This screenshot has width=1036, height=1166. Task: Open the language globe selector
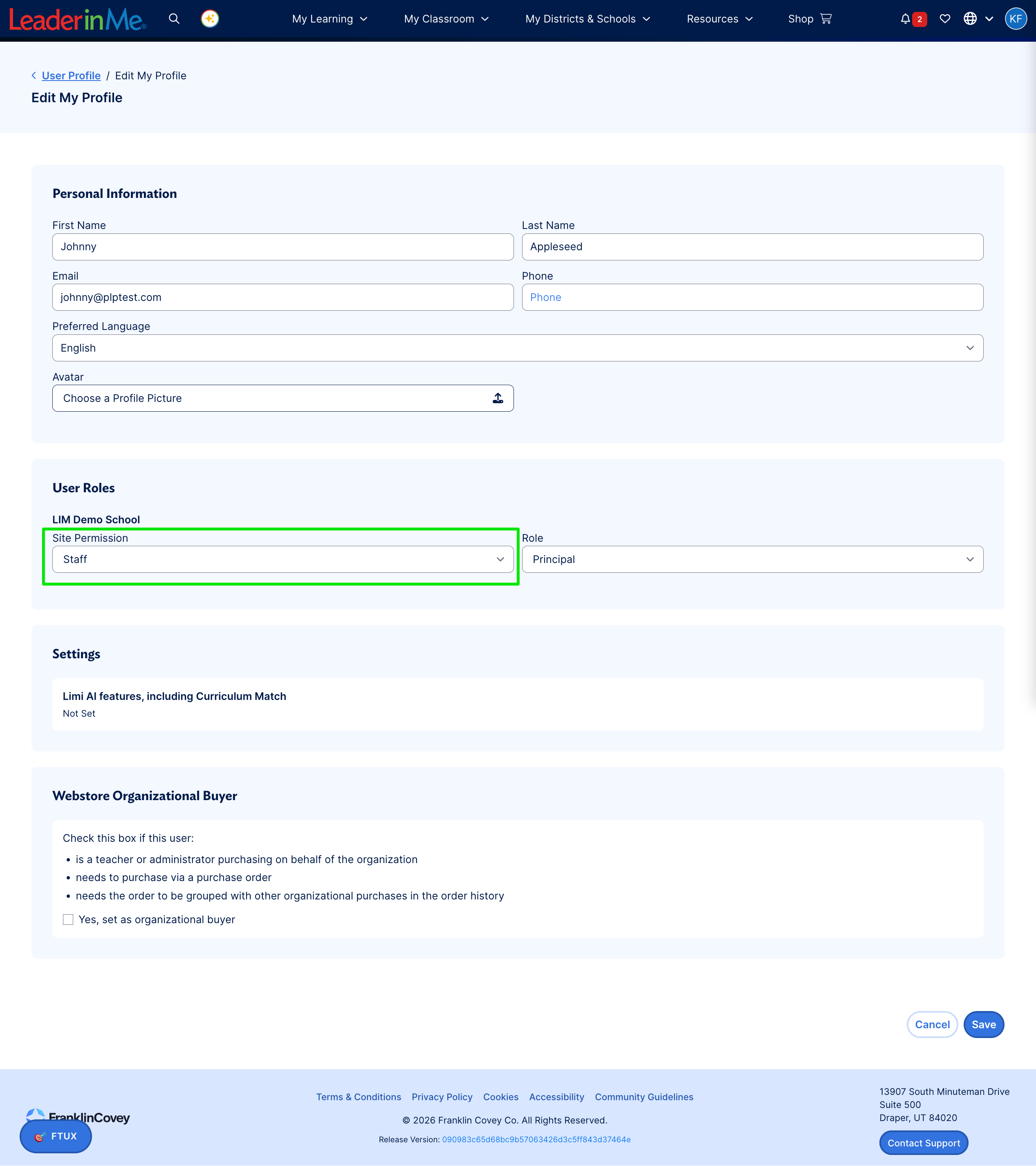(x=970, y=19)
